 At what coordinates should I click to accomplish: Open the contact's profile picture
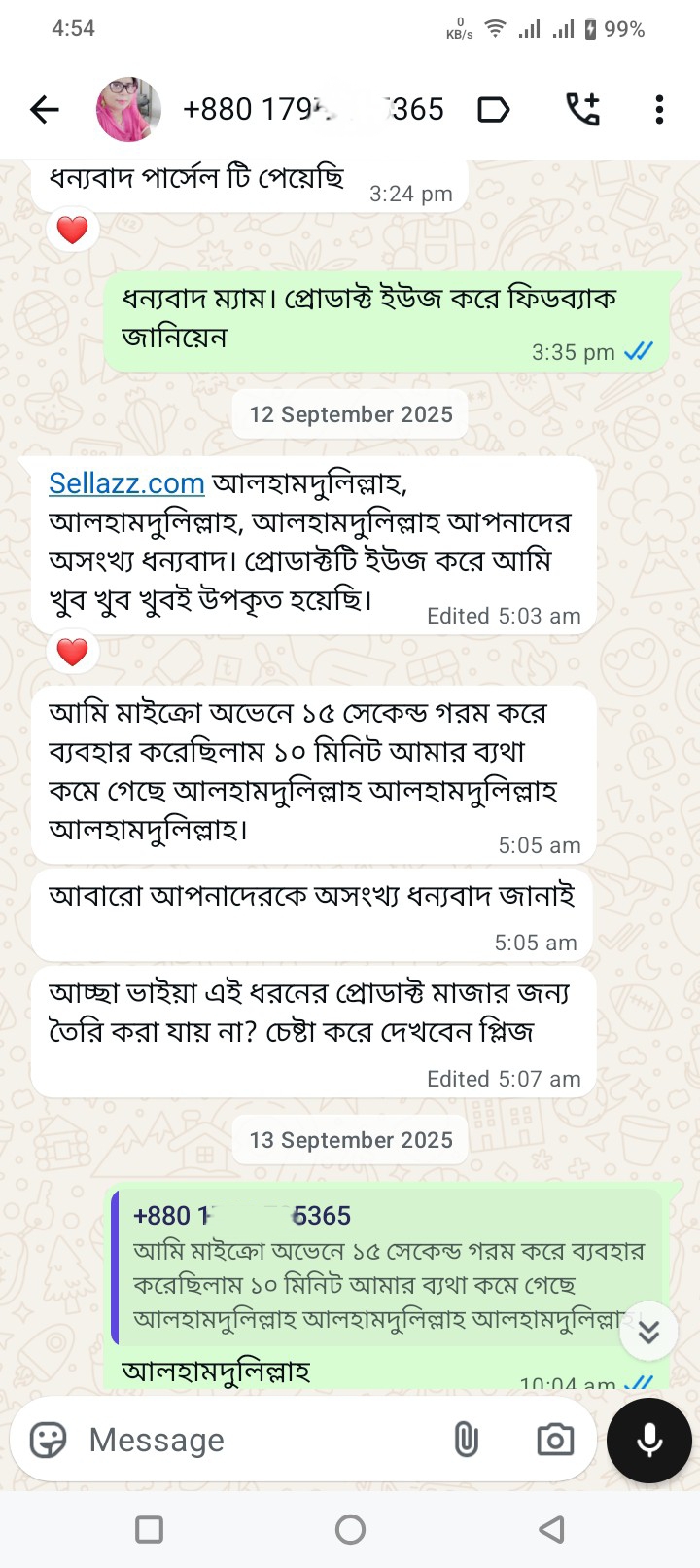click(128, 110)
